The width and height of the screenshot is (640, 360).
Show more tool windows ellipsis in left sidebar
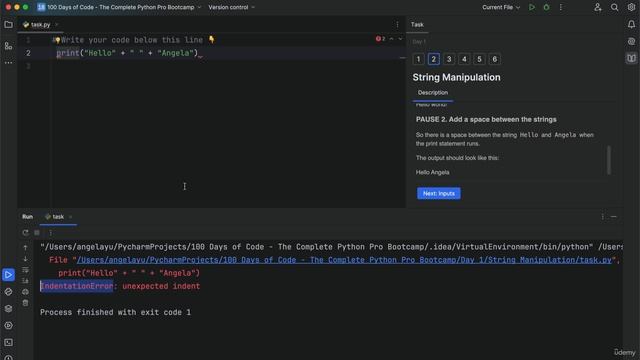pos(8,63)
